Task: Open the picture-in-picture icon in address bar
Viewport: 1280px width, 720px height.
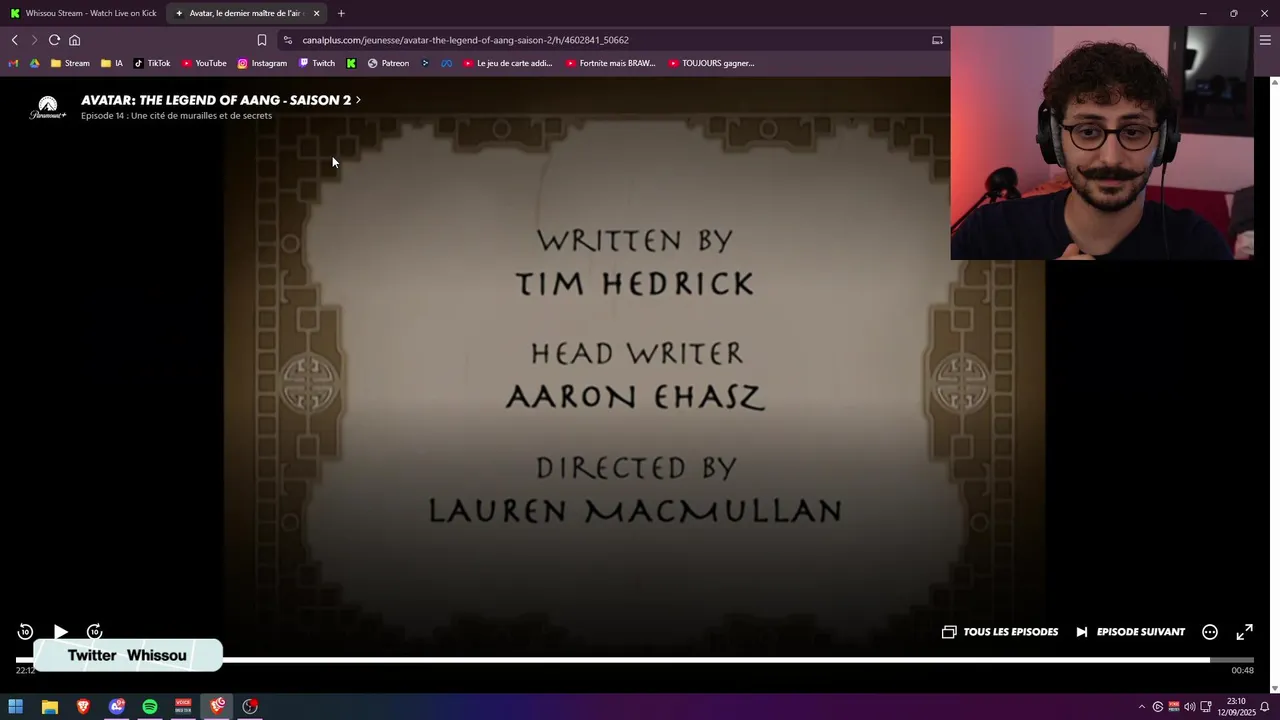Action: click(x=937, y=40)
